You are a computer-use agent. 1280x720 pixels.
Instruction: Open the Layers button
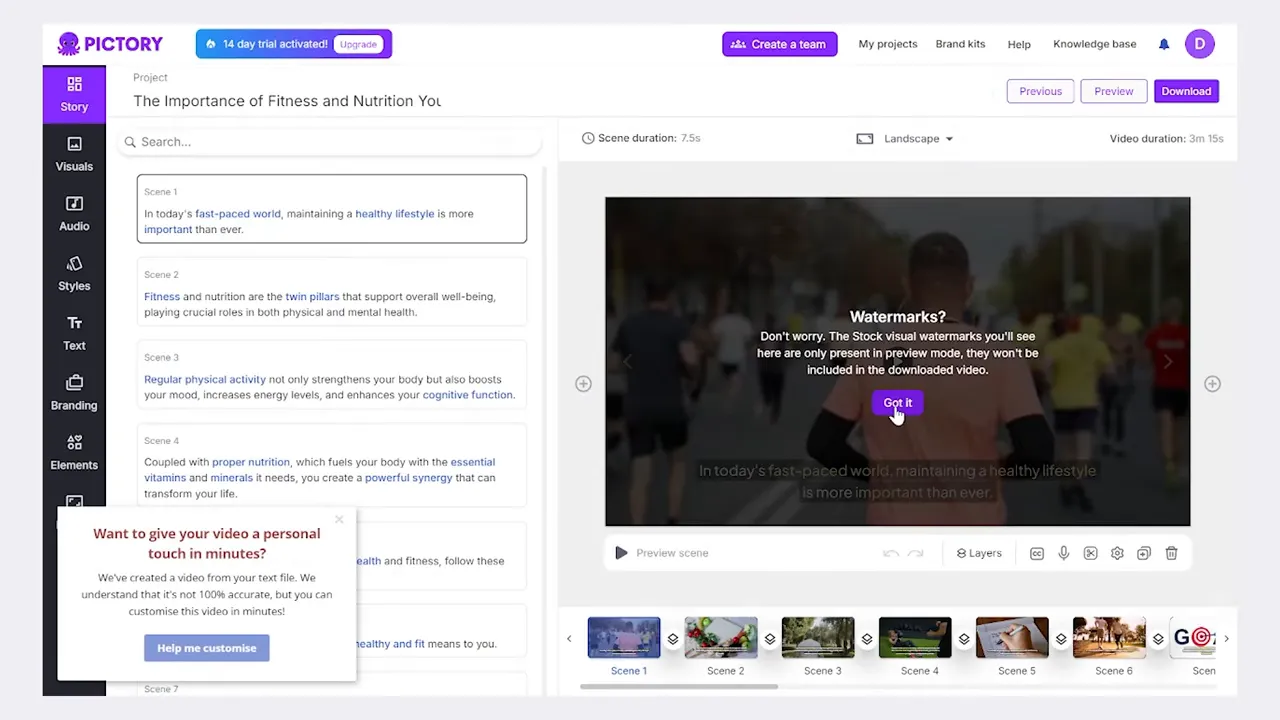979,553
